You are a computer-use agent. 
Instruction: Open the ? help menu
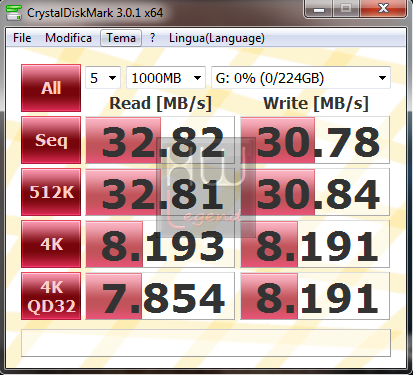coord(152,38)
